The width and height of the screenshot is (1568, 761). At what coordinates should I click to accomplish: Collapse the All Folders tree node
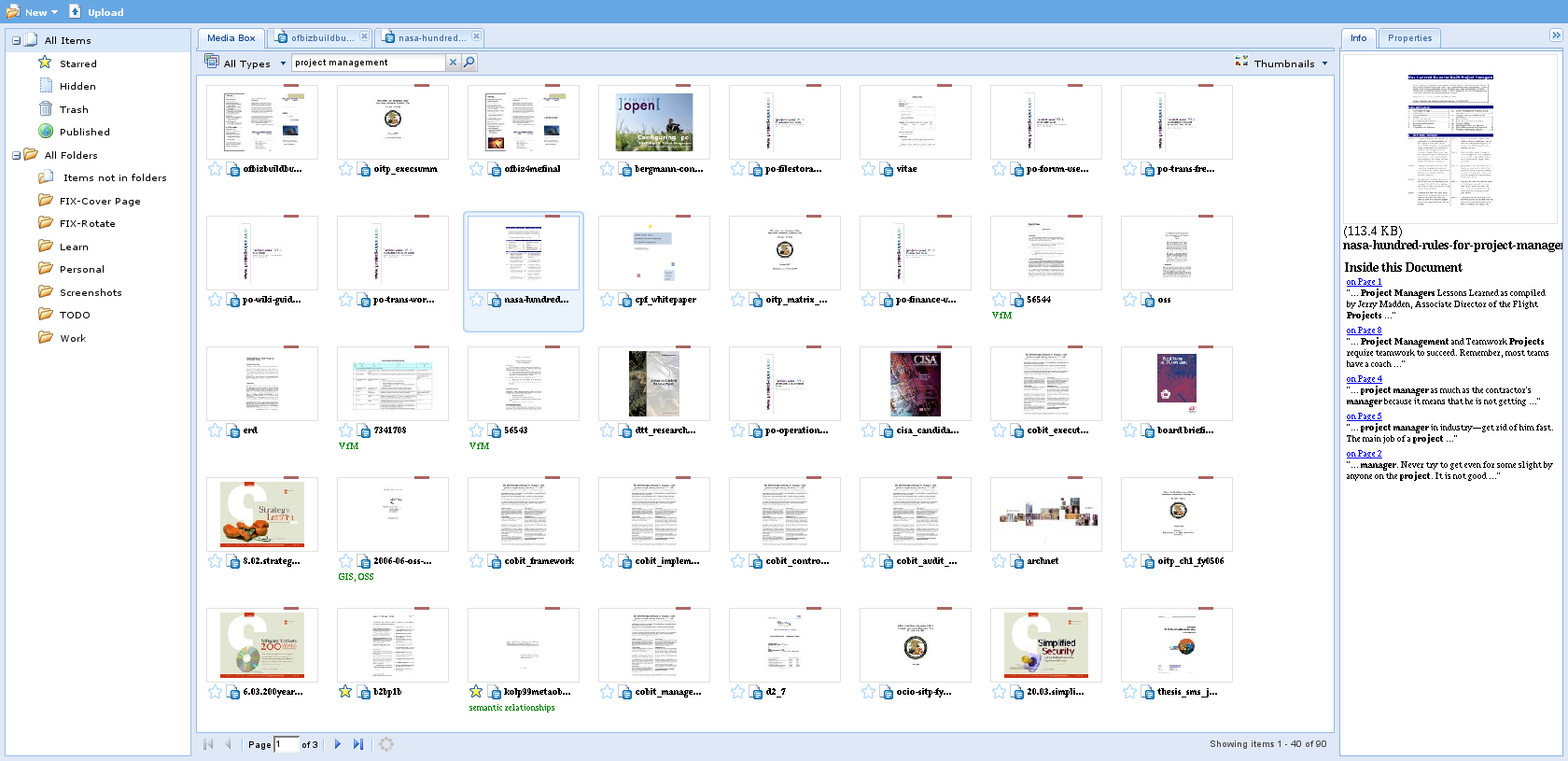click(16, 156)
